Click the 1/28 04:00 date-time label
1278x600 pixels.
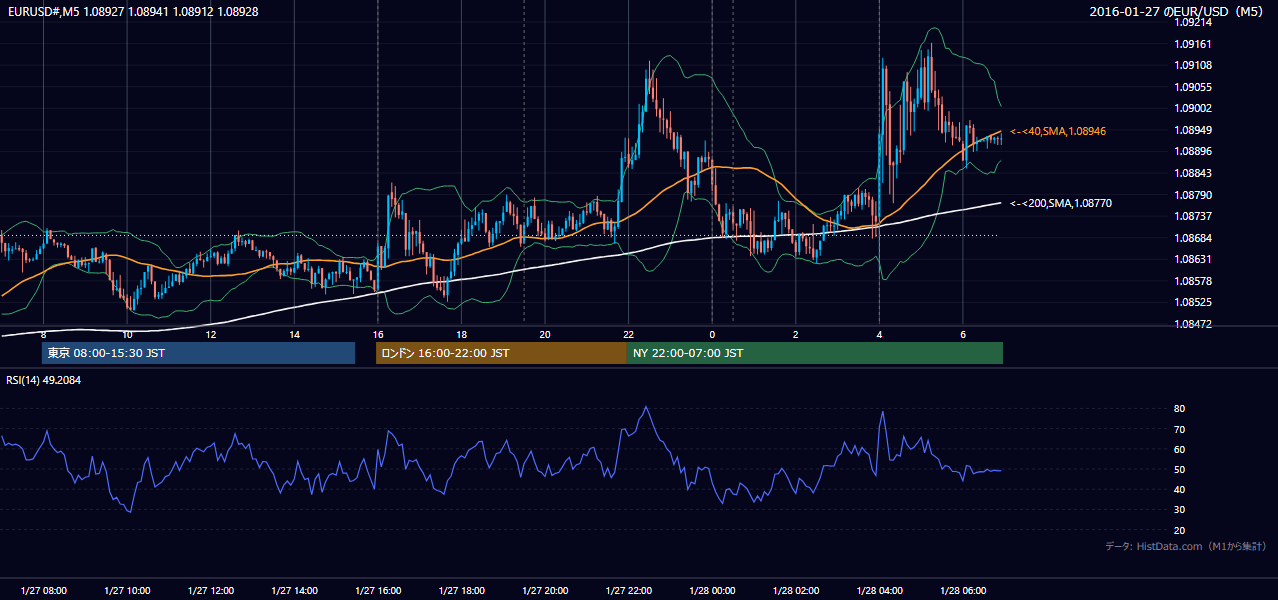879,591
